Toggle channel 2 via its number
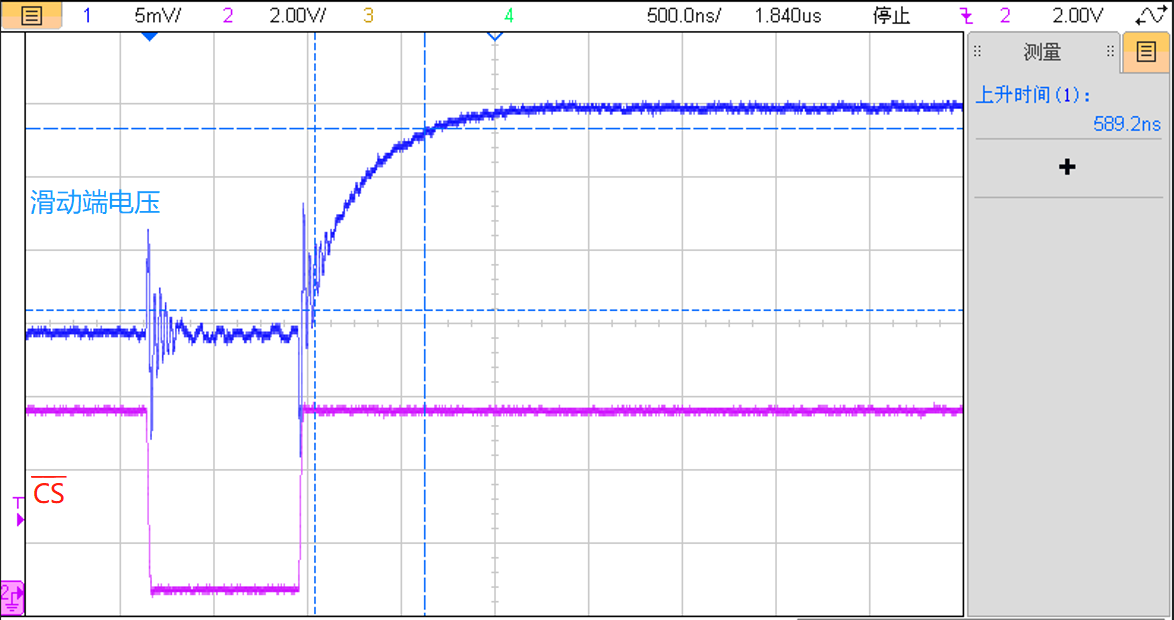Image resolution: width=1174 pixels, height=620 pixels. coord(228,15)
